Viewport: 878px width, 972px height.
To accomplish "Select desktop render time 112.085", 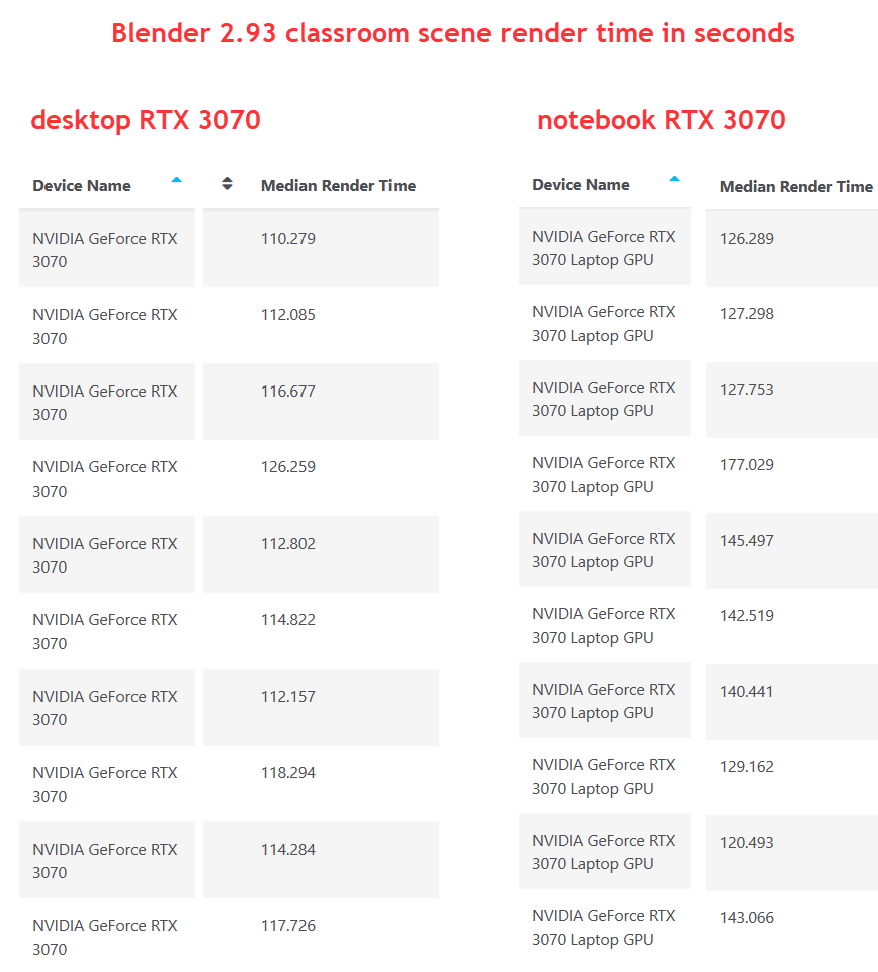I will click(x=288, y=315).
